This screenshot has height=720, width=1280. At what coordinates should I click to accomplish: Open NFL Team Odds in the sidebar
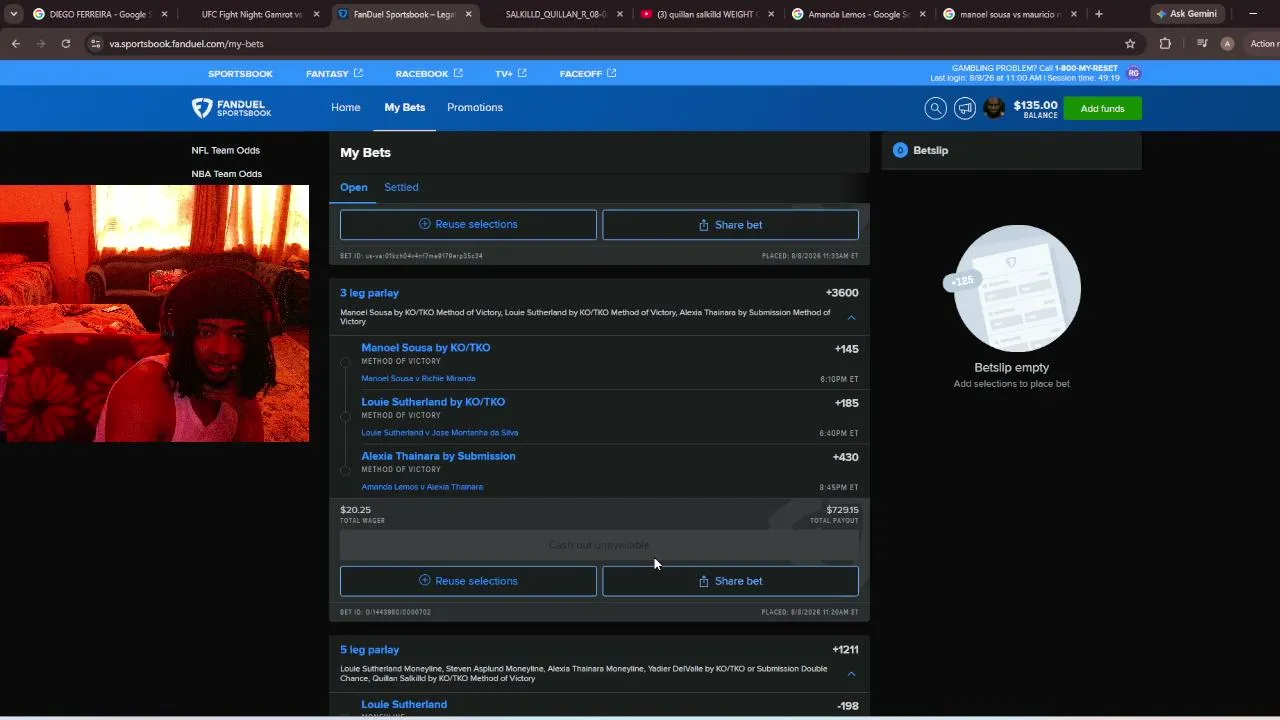pyautogui.click(x=226, y=150)
